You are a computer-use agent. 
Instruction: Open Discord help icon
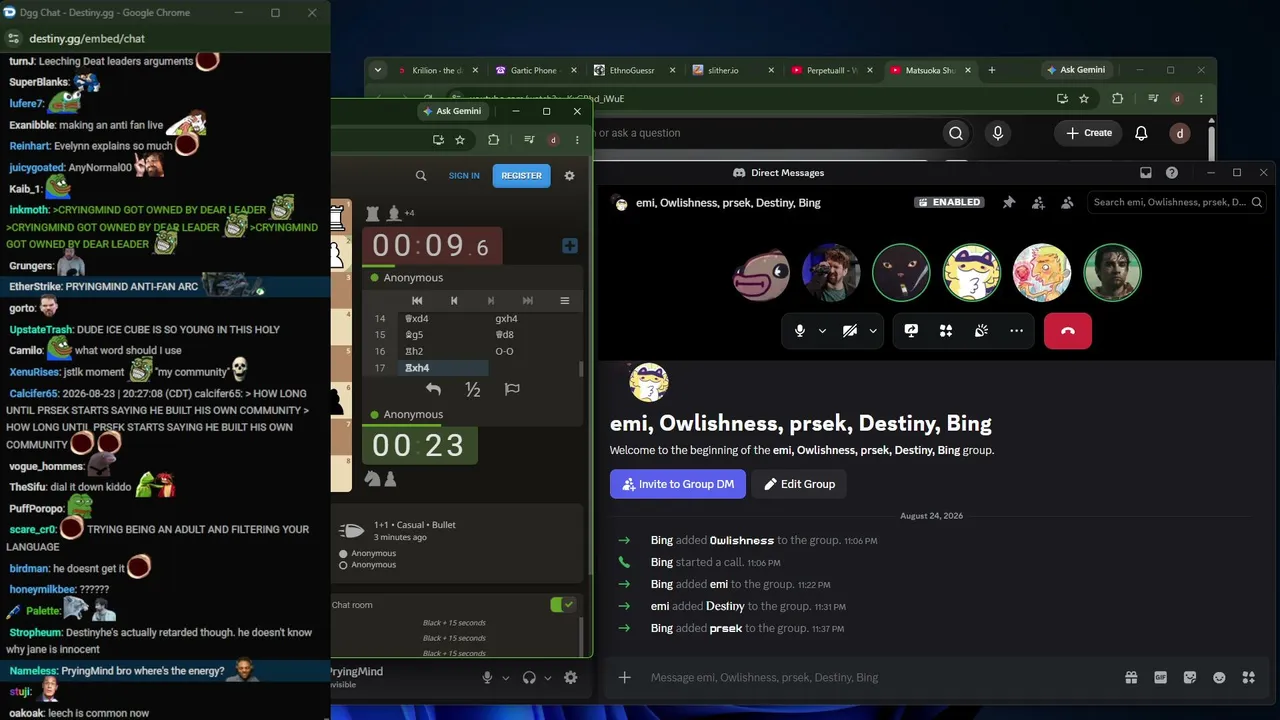click(1172, 172)
